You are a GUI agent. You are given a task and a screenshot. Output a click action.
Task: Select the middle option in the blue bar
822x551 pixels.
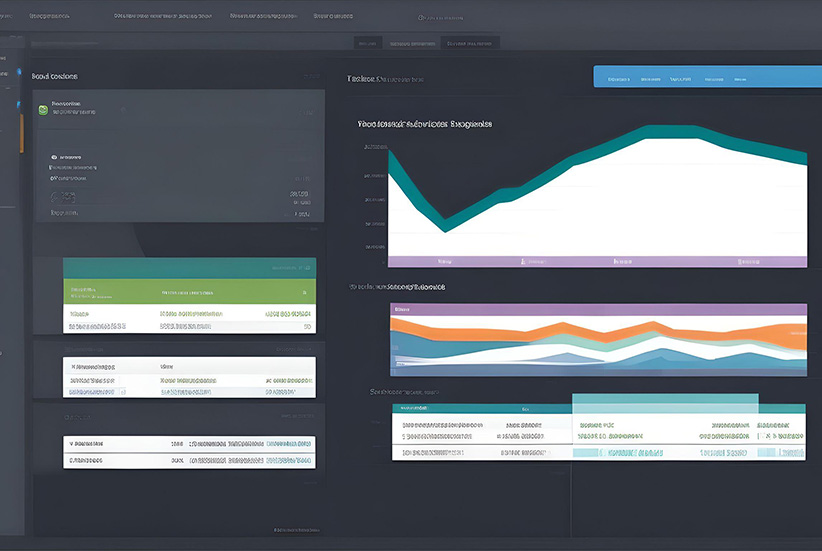681,78
